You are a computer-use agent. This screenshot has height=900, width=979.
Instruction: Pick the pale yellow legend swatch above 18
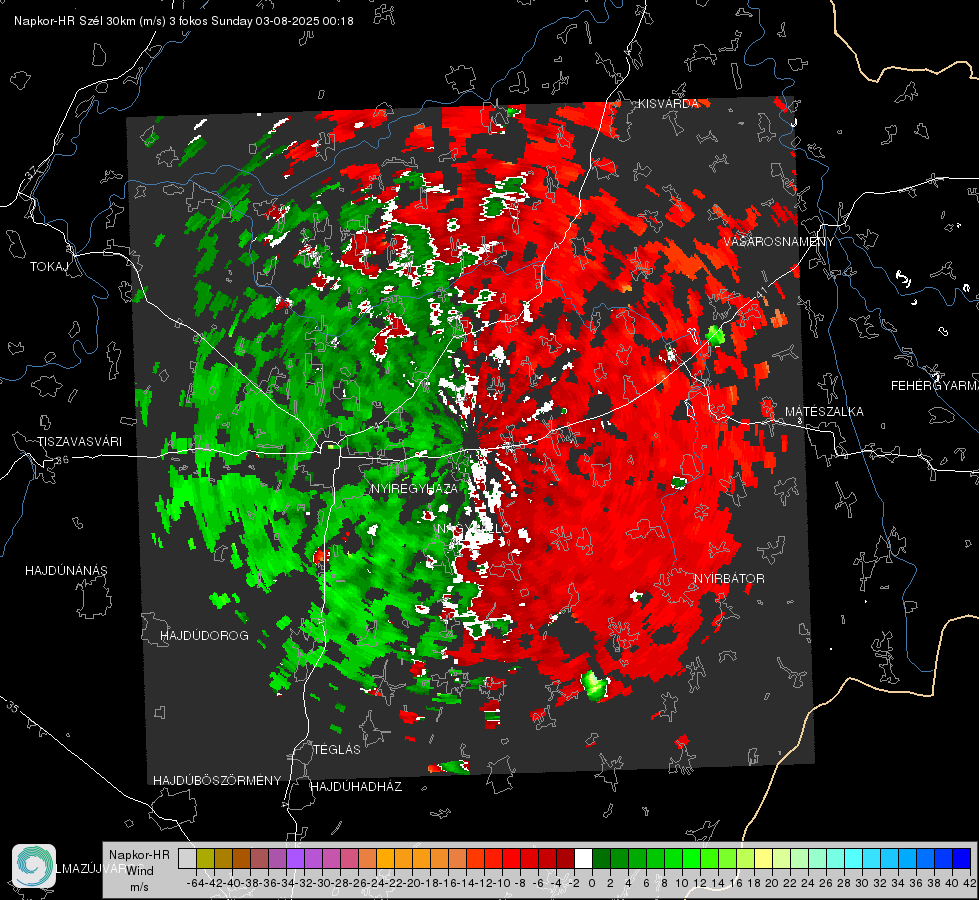point(764,858)
